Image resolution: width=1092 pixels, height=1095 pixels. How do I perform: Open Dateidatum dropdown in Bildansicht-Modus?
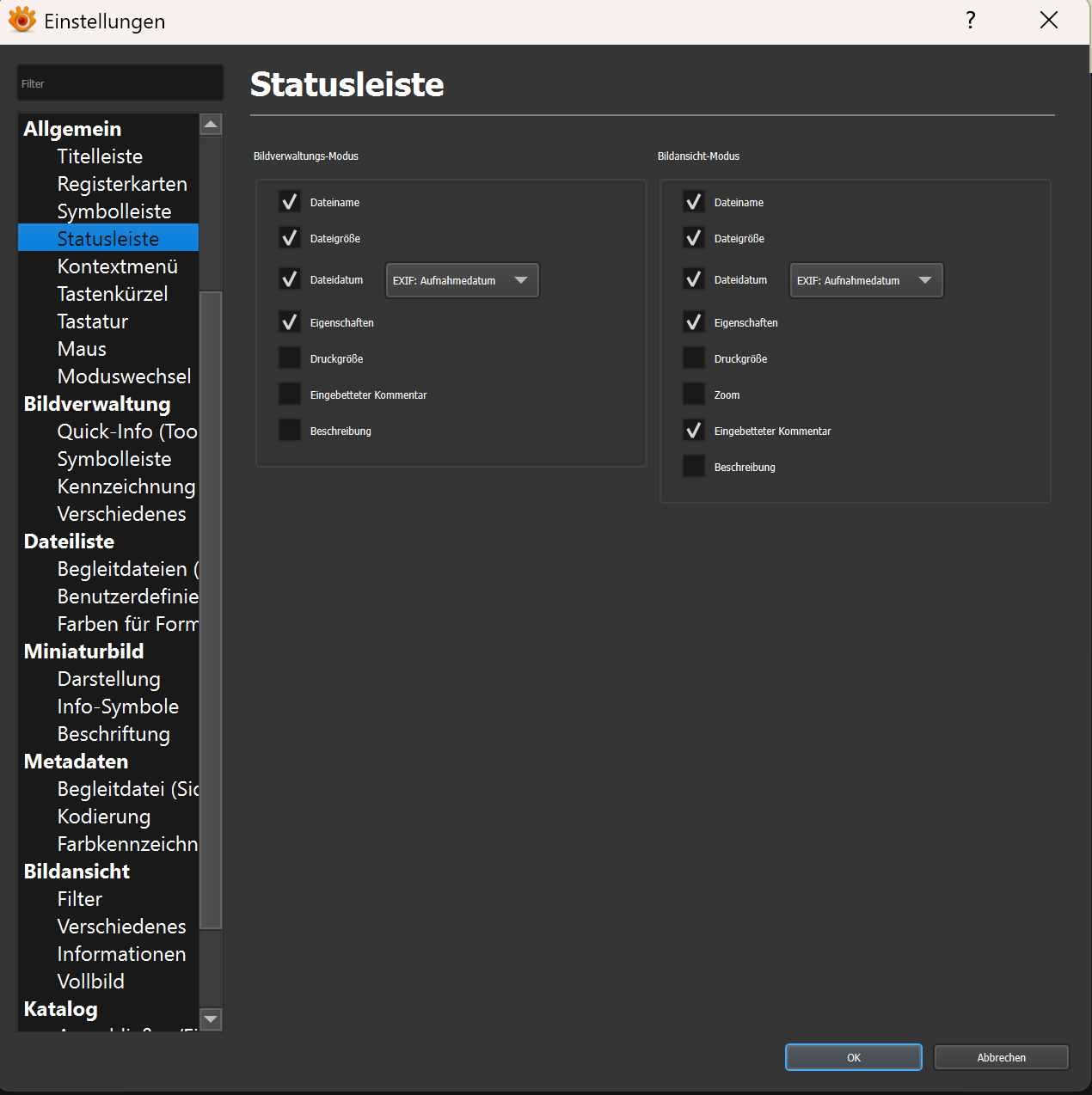pyautogui.click(x=866, y=280)
